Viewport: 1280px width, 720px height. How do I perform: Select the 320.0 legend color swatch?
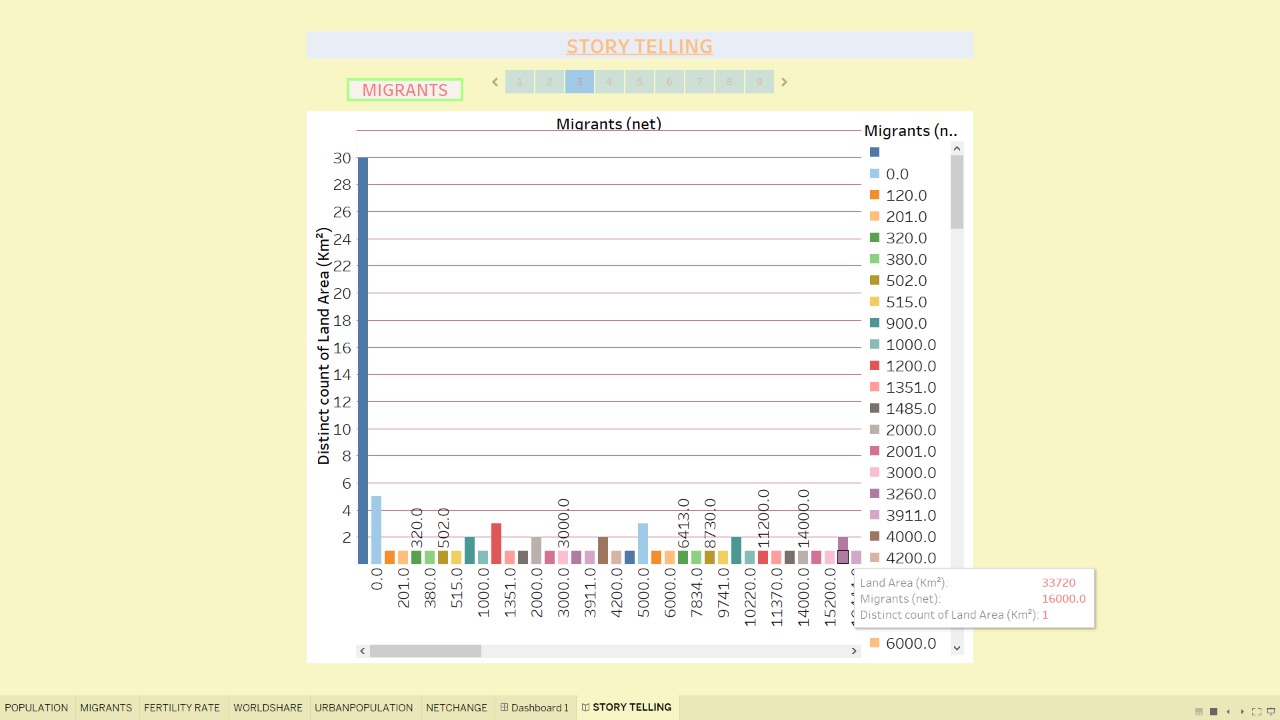pyautogui.click(x=874, y=238)
